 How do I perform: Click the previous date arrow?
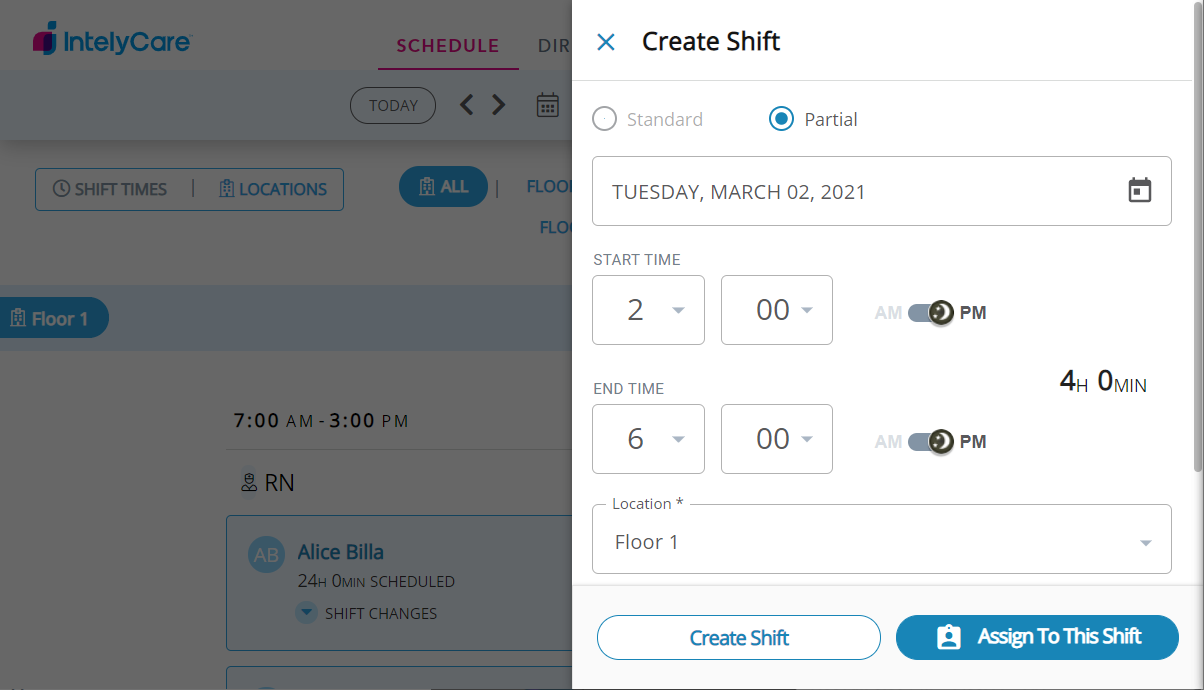[x=467, y=105]
